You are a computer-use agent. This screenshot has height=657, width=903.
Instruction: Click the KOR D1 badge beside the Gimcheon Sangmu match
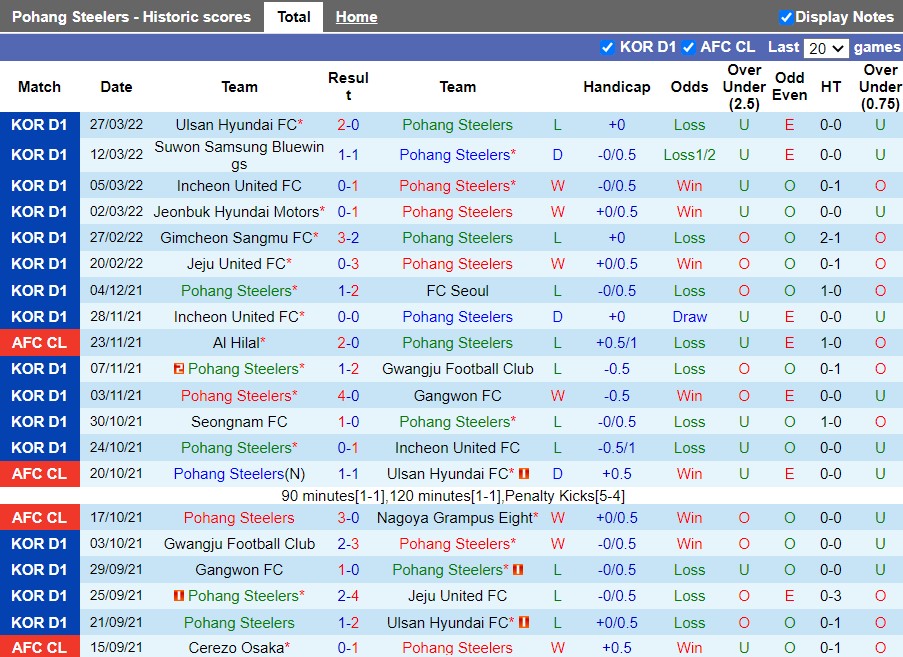pos(40,237)
